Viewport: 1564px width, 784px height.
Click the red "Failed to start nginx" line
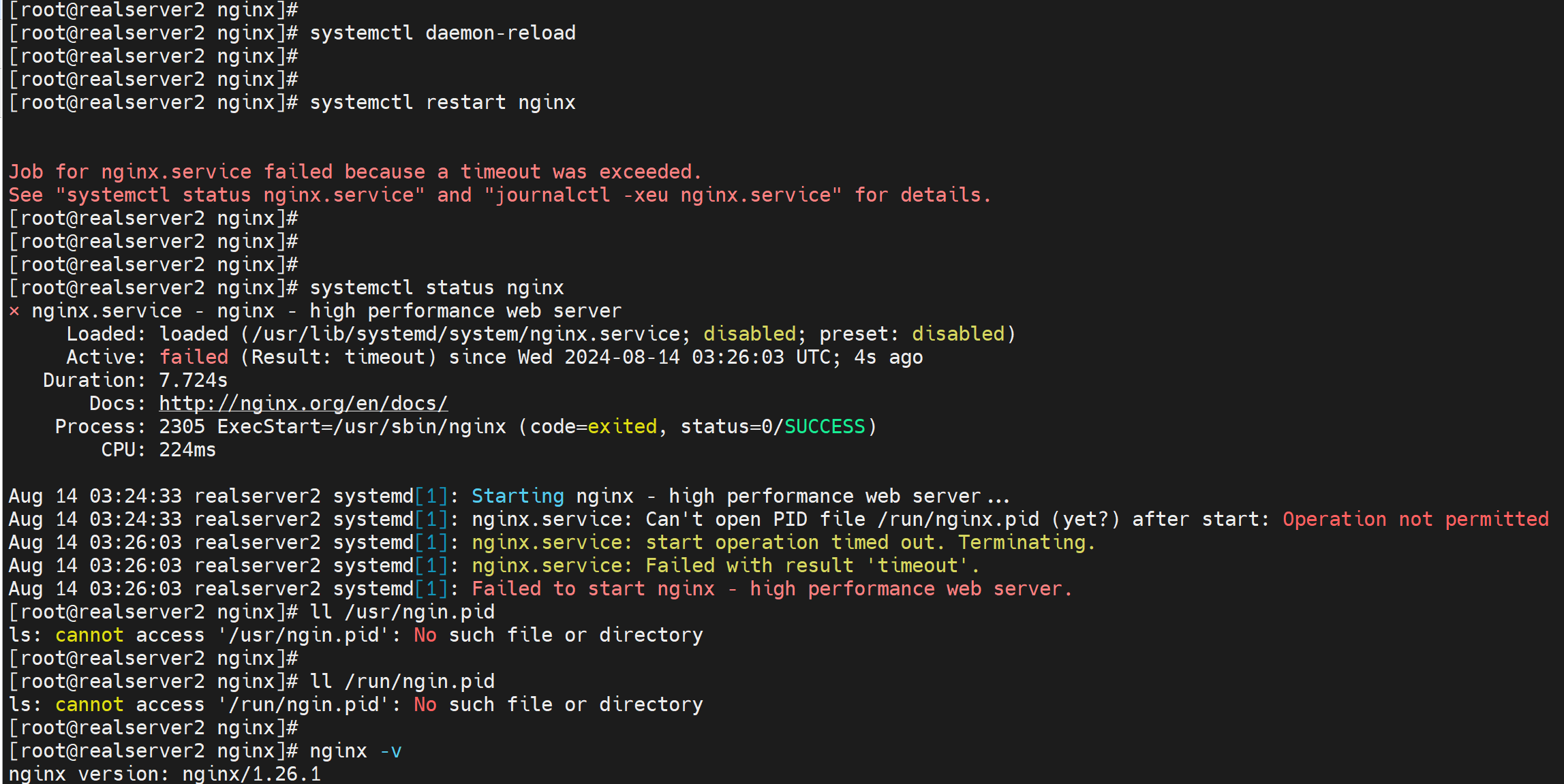(771, 589)
